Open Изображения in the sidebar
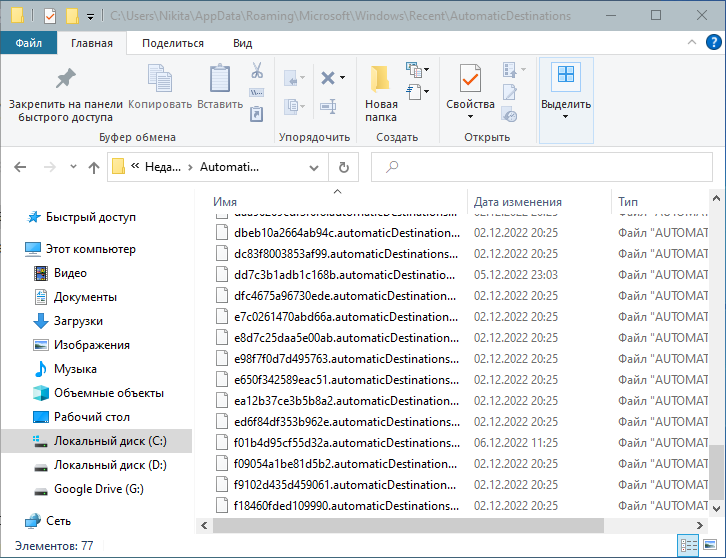The width and height of the screenshot is (726, 558). (92, 345)
